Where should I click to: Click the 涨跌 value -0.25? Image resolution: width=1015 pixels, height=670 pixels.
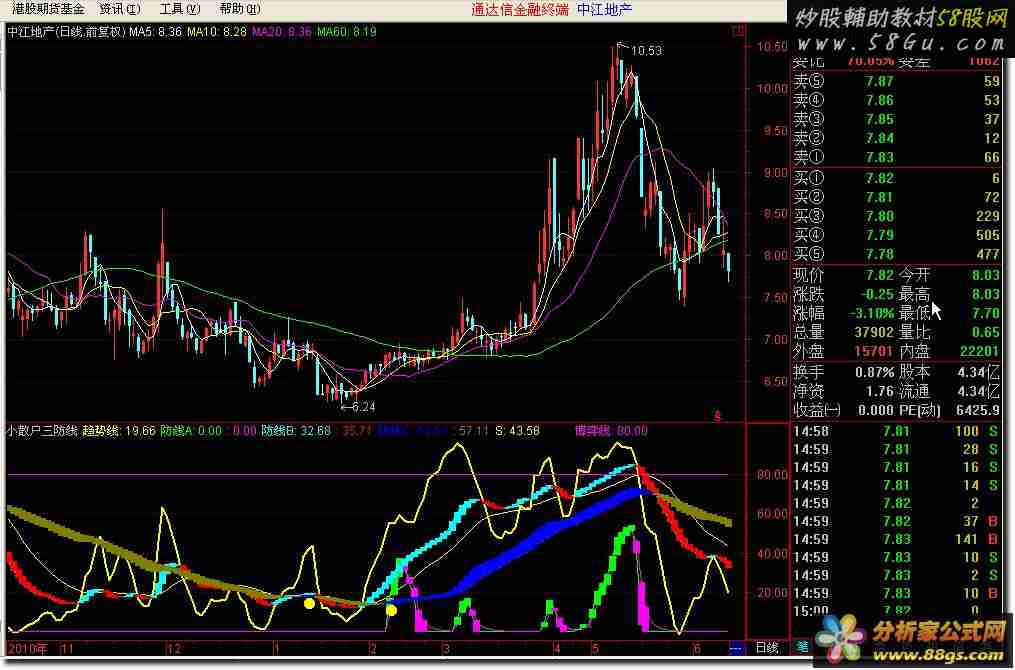(876, 294)
